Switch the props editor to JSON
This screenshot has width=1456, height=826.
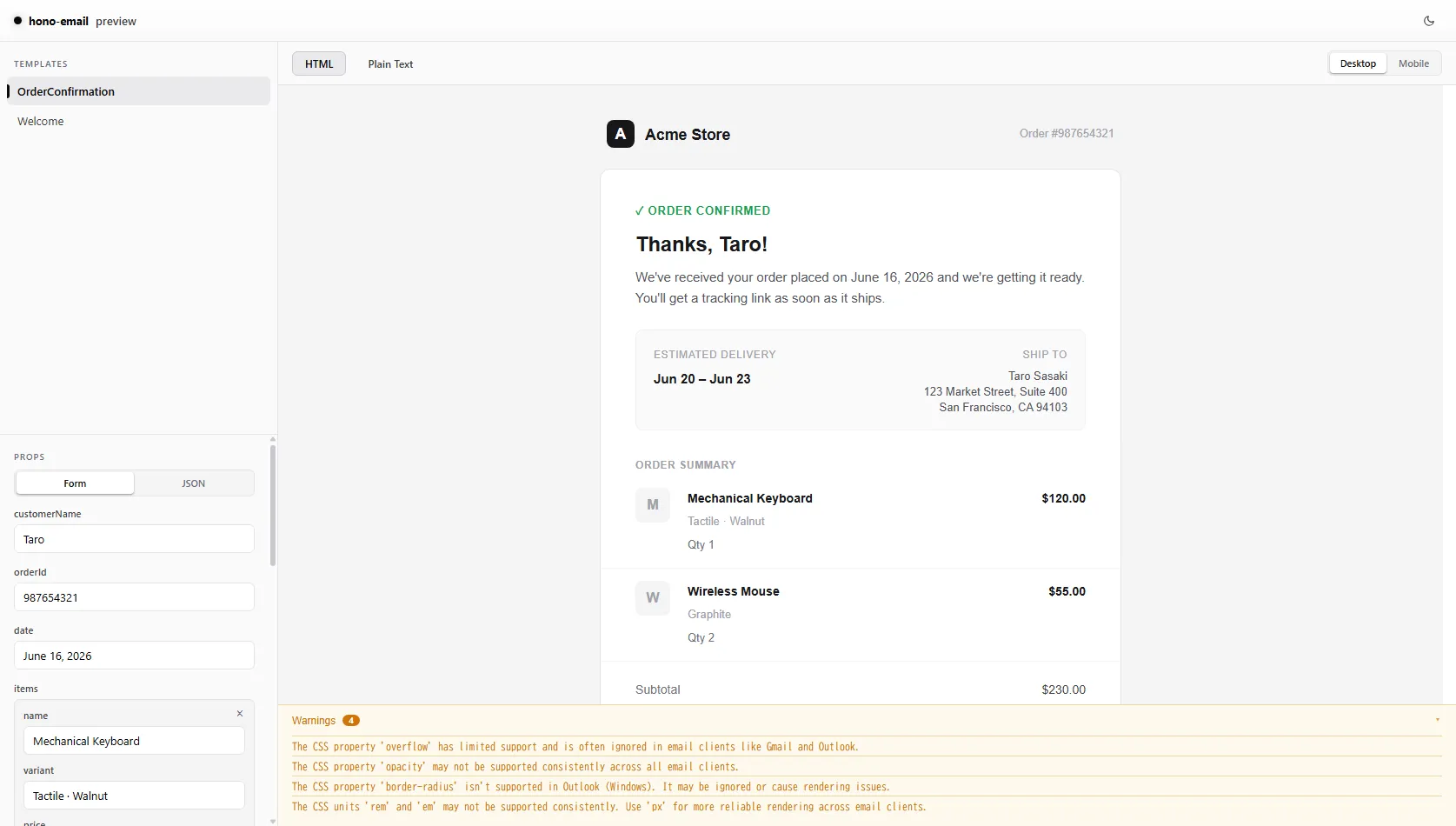[194, 483]
